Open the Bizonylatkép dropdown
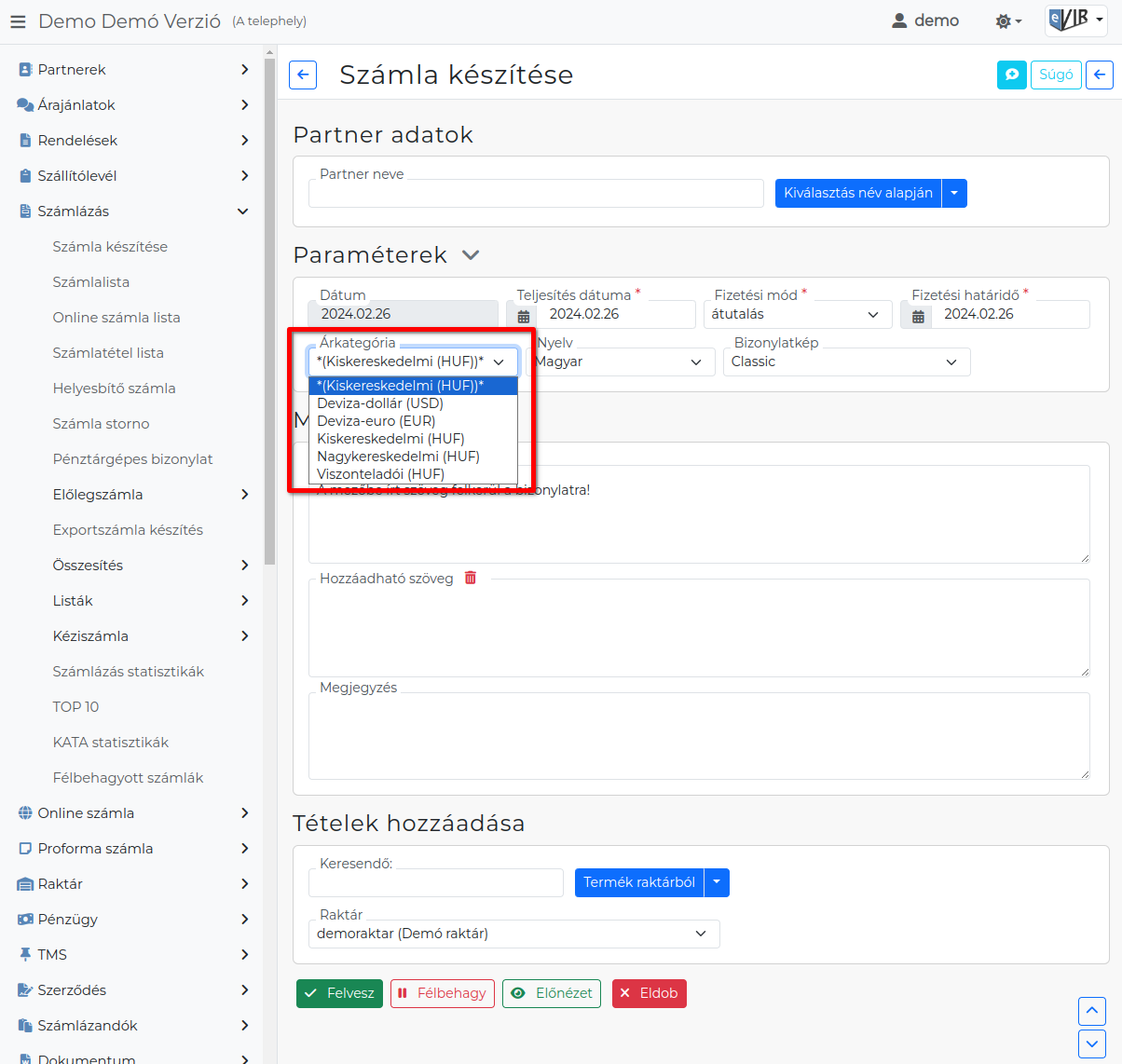Image resolution: width=1122 pixels, height=1064 pixels. (x=846, y=361)
